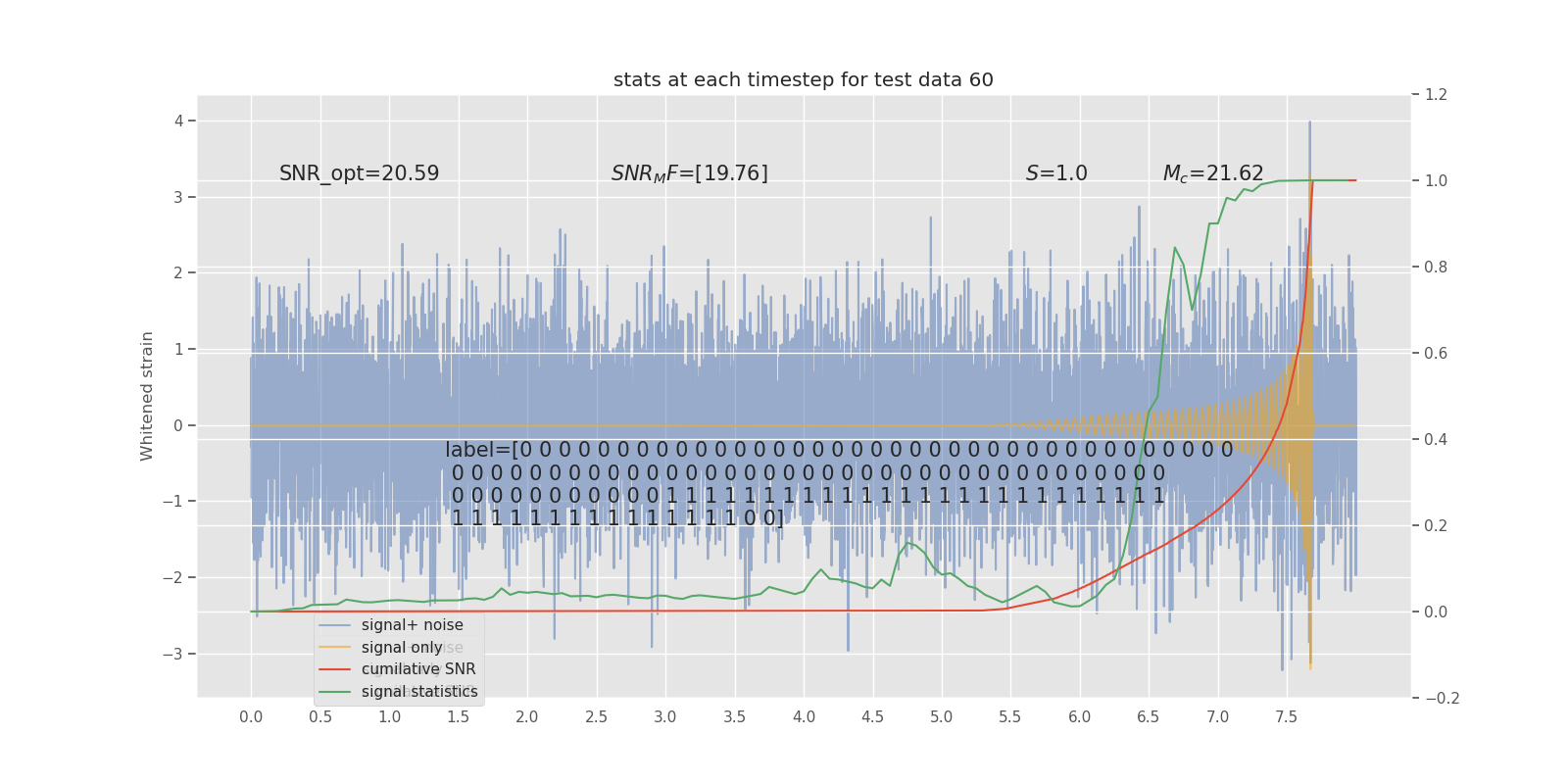Viewport: 1568px width, 784px height.
Task: Click the right axis tick 0.6
Action: point(1436,354)
